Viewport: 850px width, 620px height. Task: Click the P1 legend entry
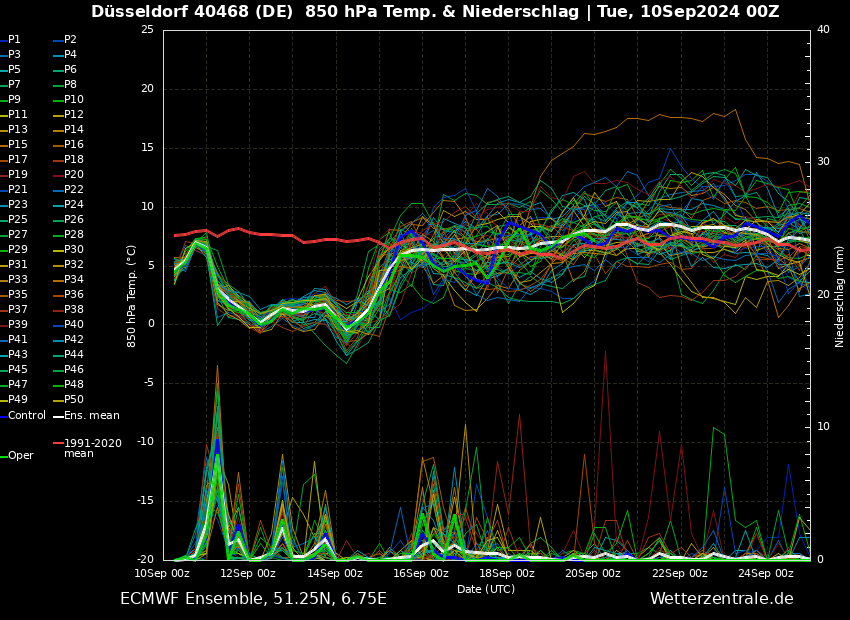pyautogui.click(x=14, y=40)
